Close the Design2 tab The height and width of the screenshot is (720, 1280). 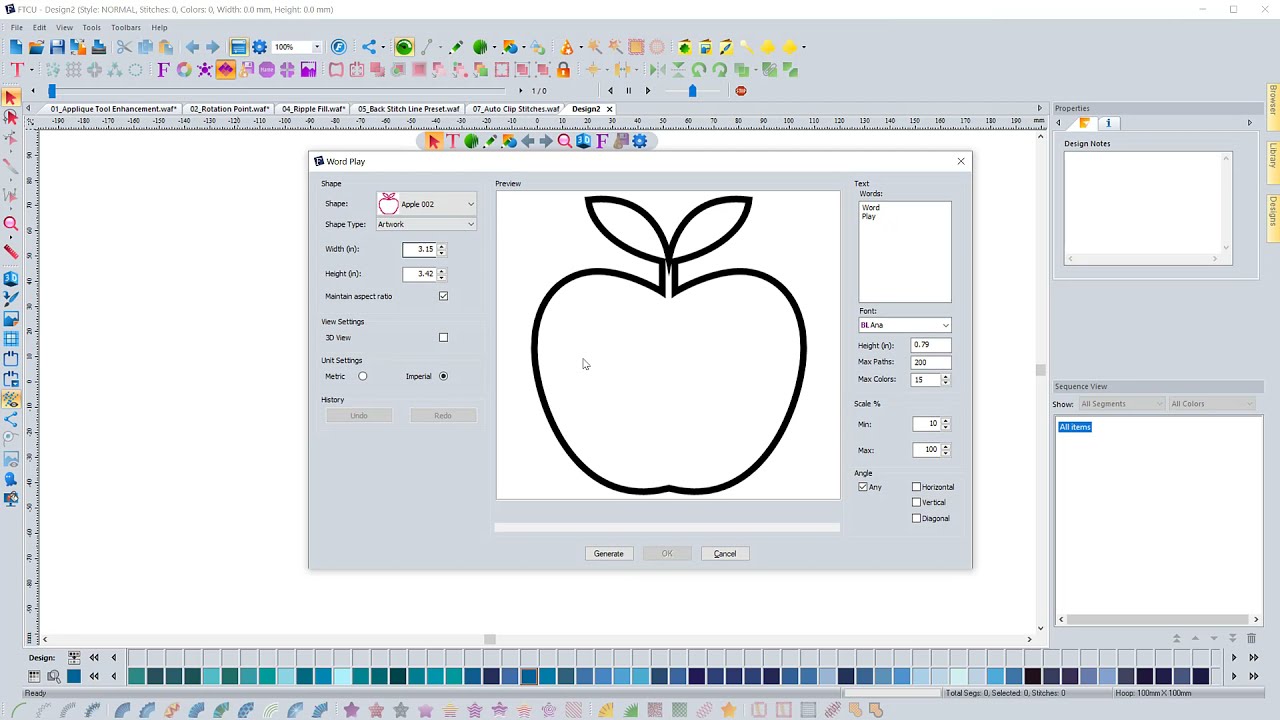pyautogui.click(x=609, y=109)
